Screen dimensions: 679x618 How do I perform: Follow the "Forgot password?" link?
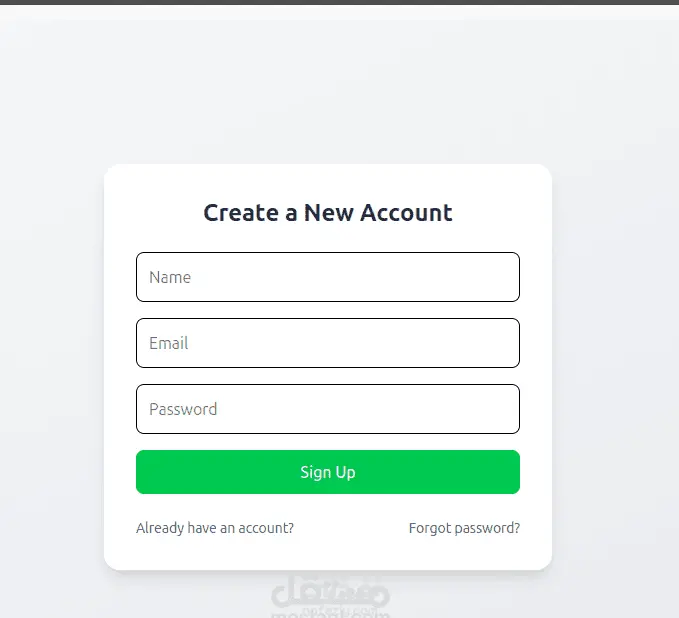click(464, 528)
